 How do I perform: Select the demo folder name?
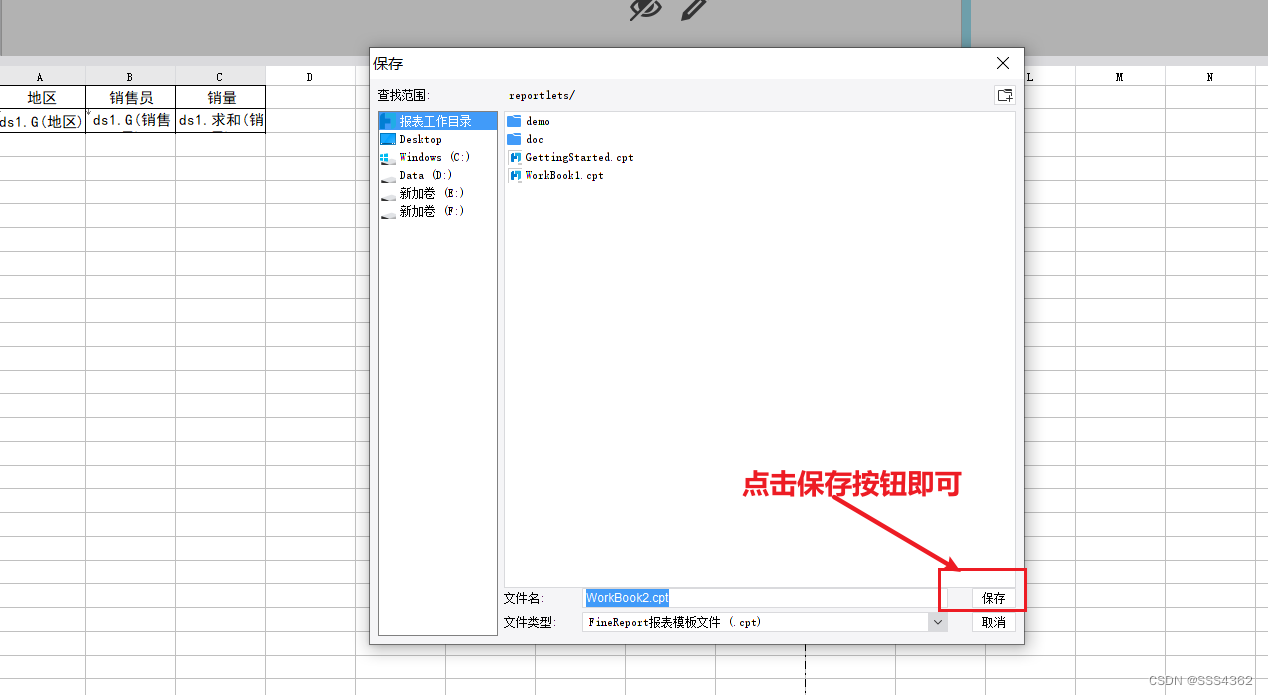(538, 121)
